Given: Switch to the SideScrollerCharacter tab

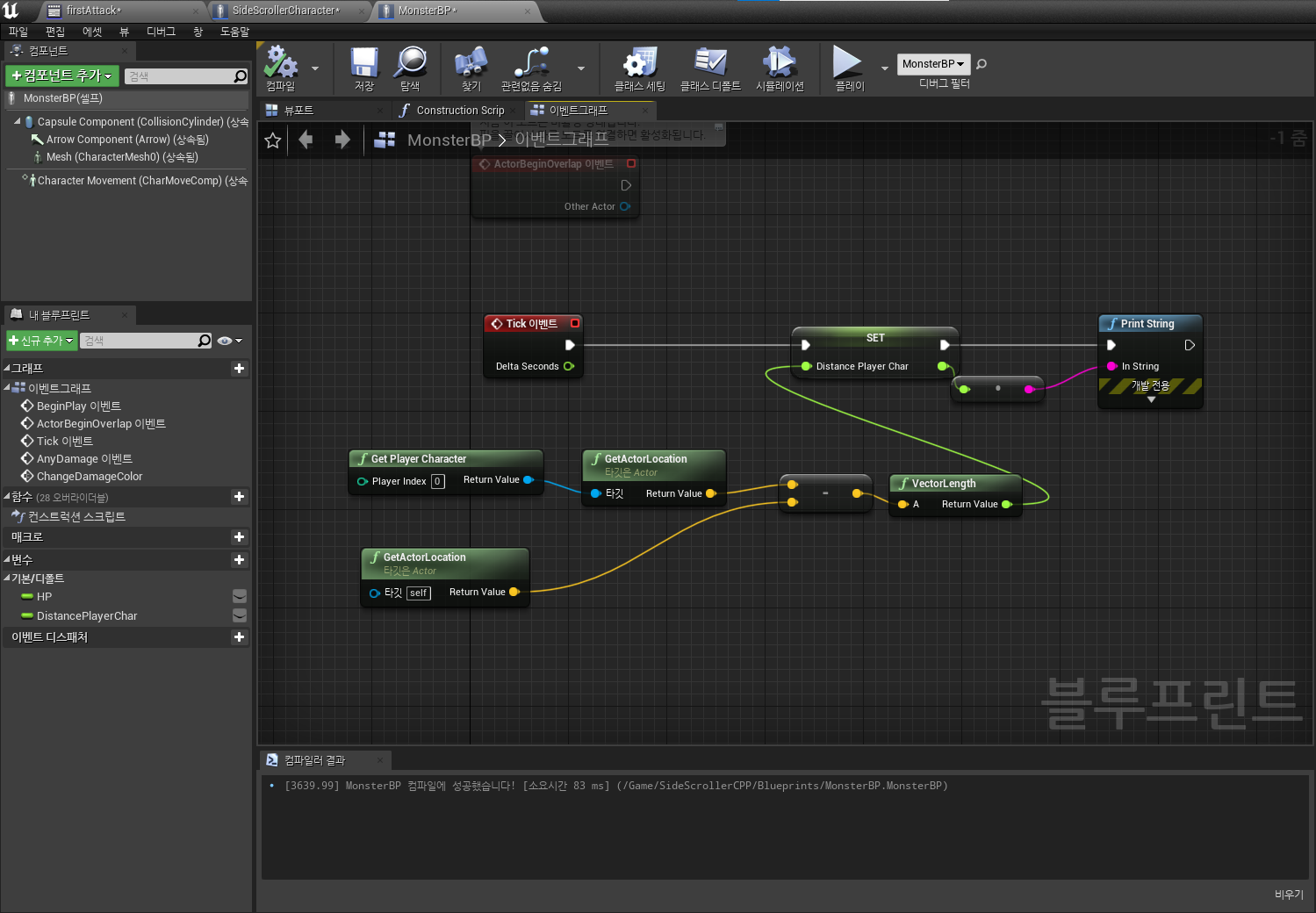Looking at the screenshot, I should (289, 11).
